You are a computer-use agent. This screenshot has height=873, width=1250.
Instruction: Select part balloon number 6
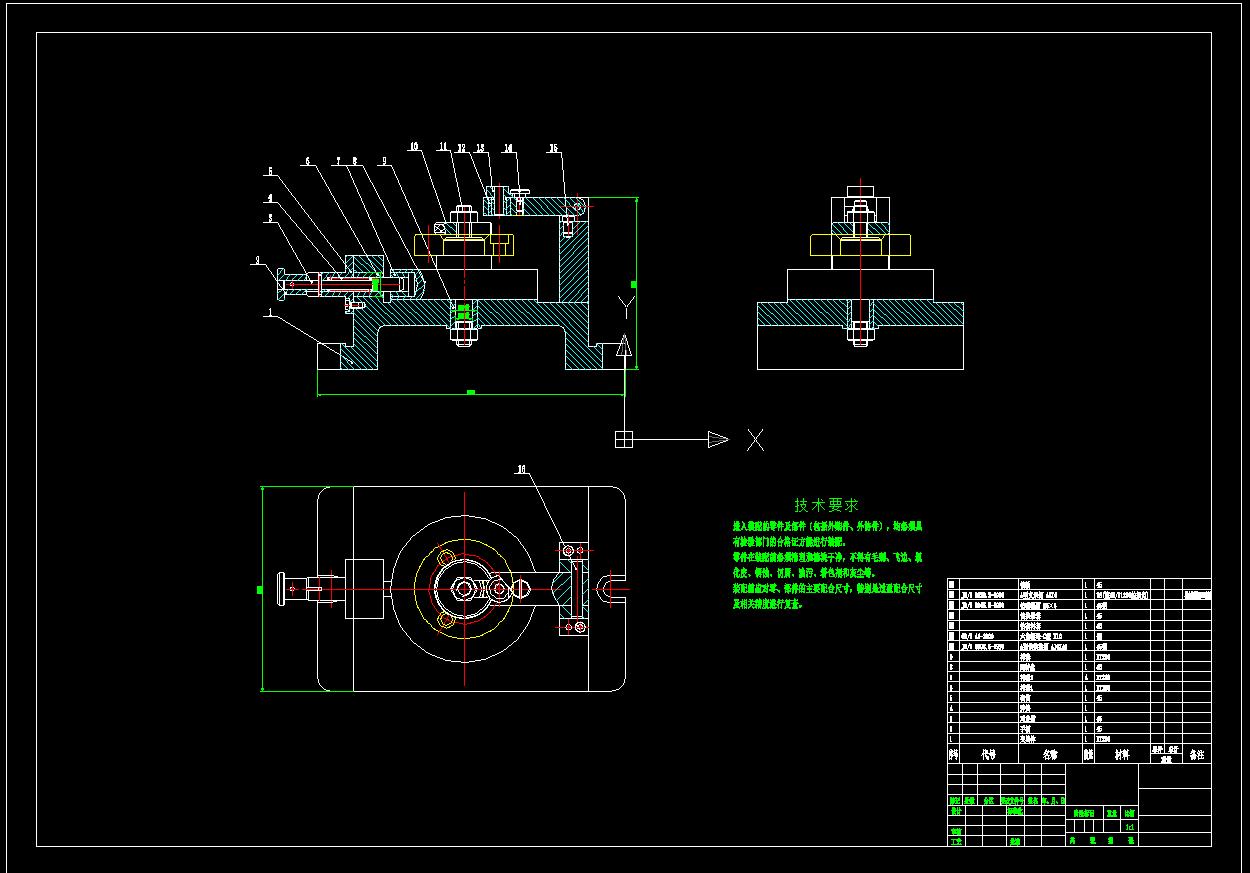308,160
